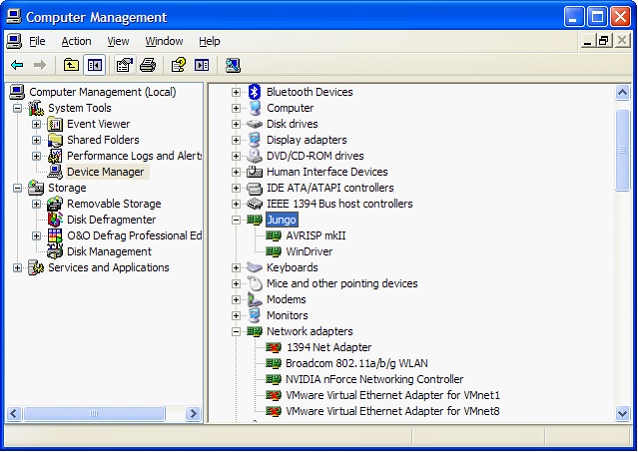Click the right pane scroll down arrow
Screen dimensions: 638x452
pos(623,414)
